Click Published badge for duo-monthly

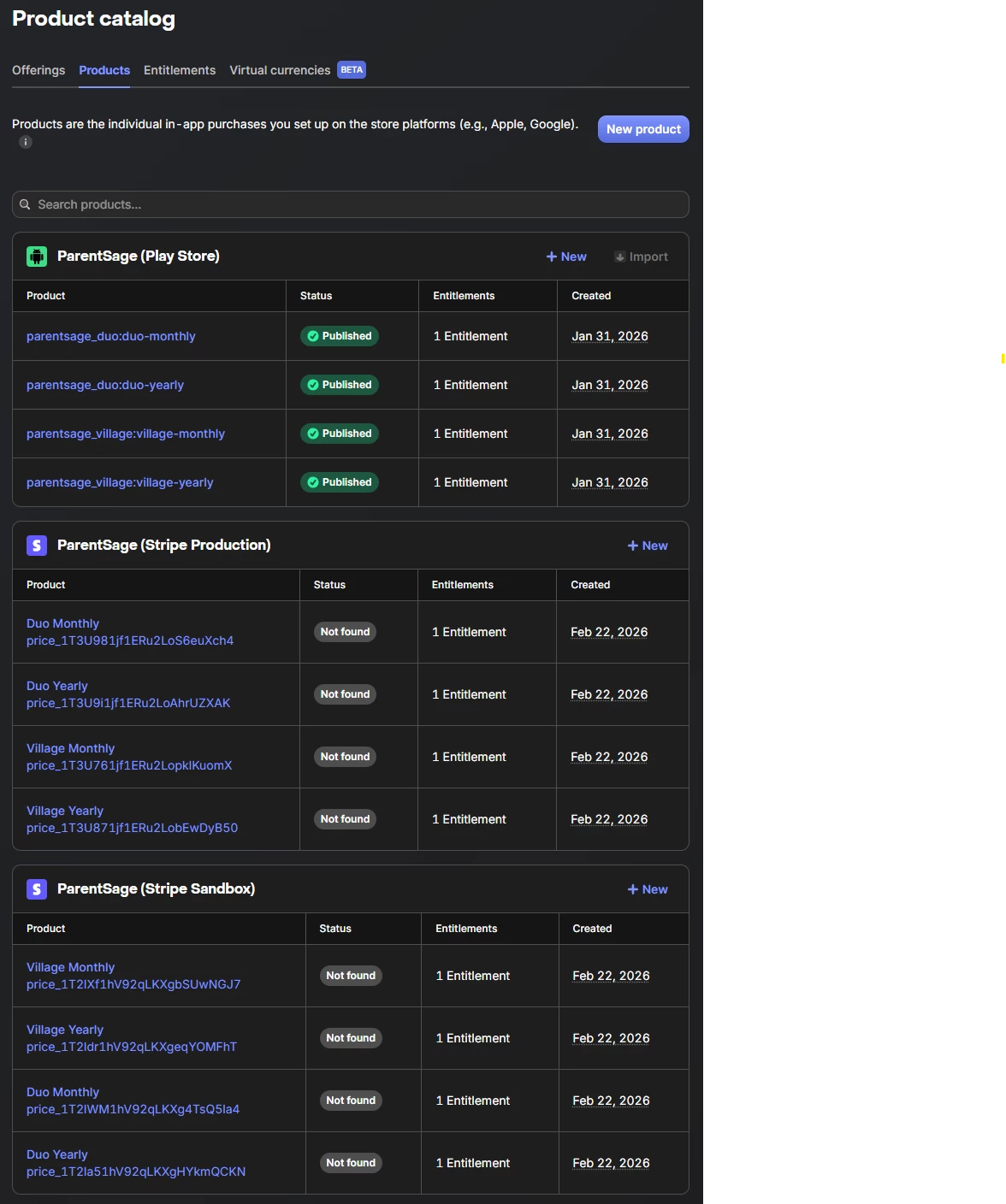tap(340, 336)
